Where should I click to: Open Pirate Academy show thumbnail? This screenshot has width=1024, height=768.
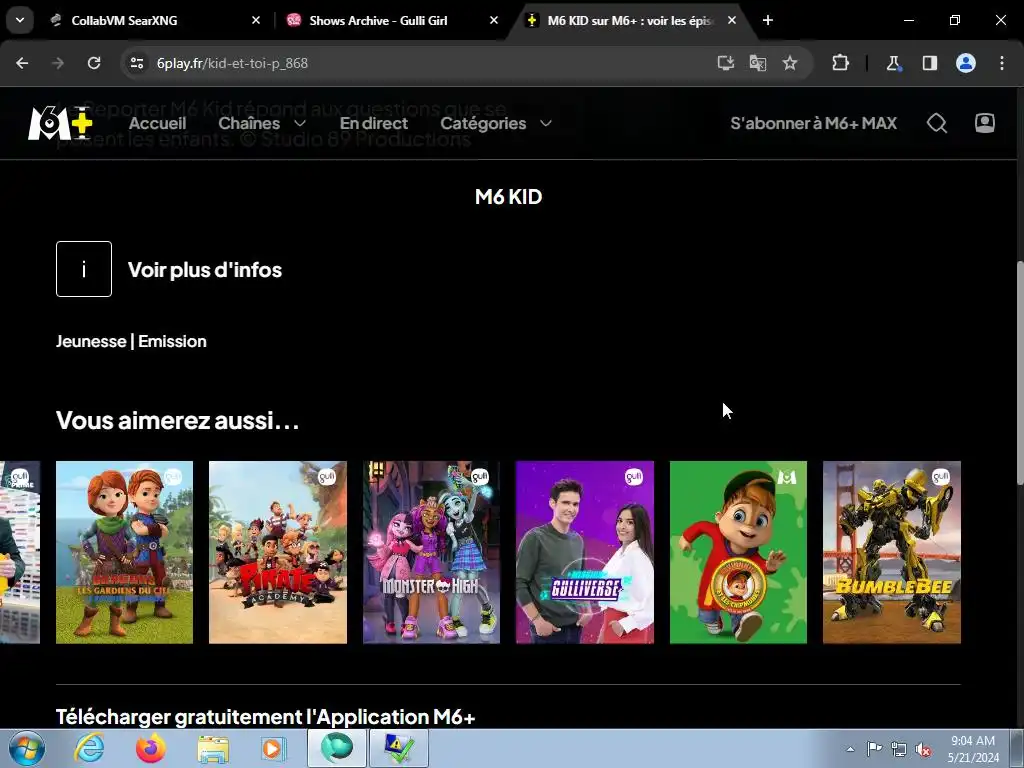[x=278, y=552]
